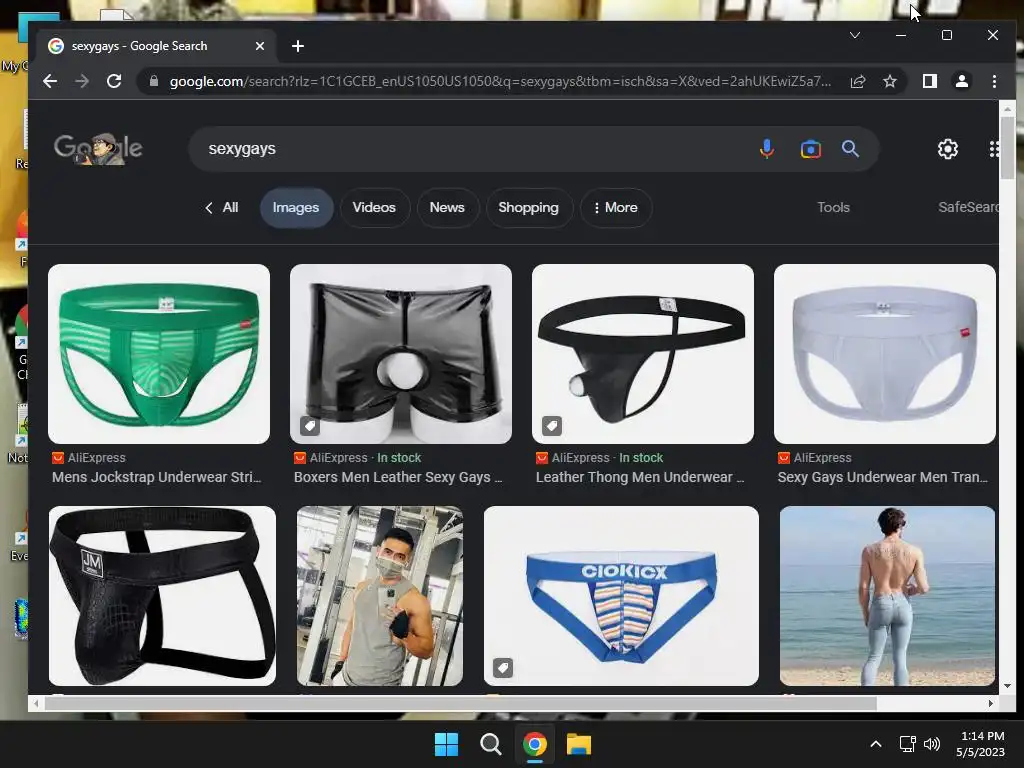Select the Images filter tab
This screenshot has width=1024, height=768.
click(296, 208)
